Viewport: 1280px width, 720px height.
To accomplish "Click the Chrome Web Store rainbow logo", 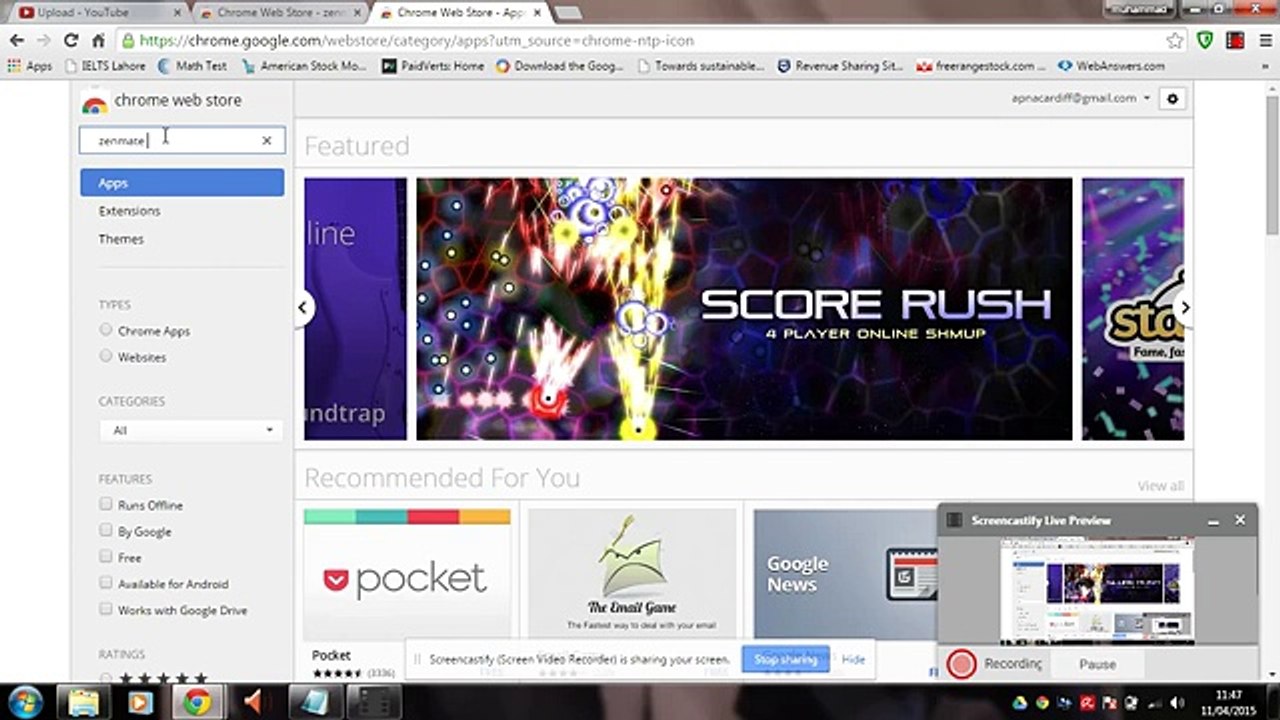I will click(95, 103).
